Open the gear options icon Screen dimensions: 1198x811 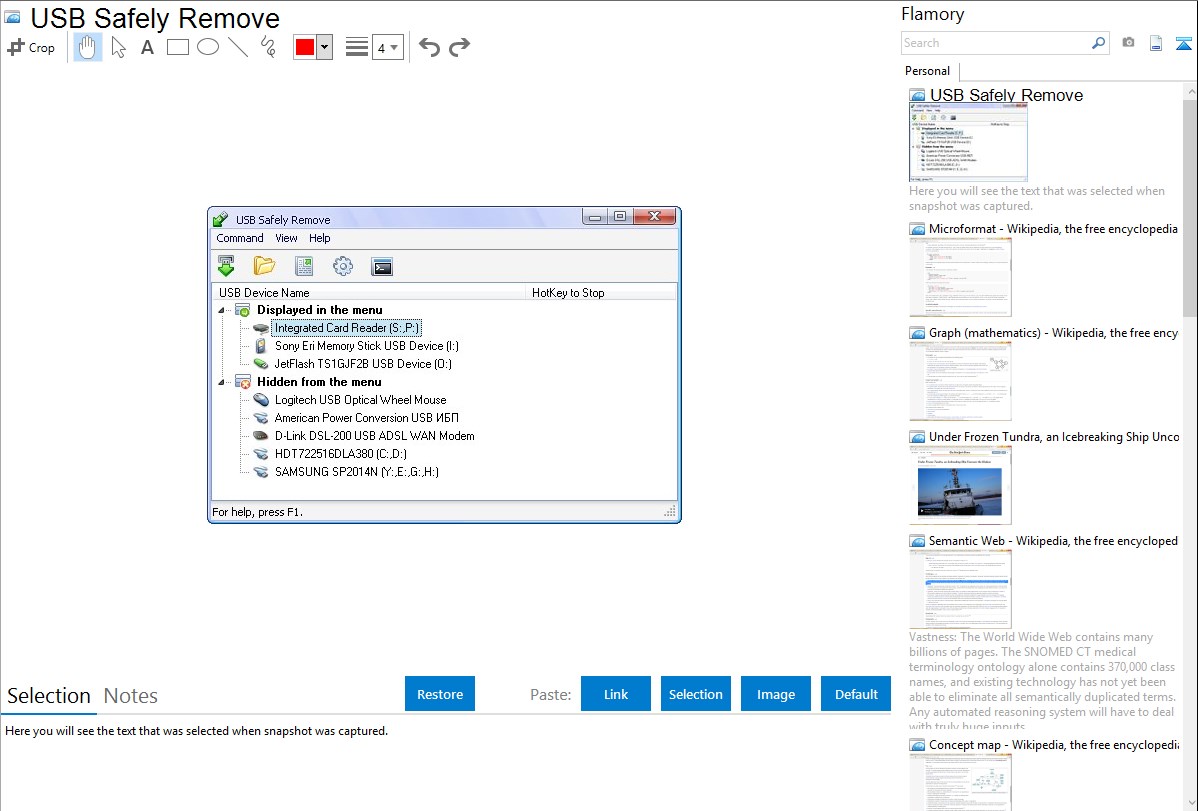coord(343,266)
